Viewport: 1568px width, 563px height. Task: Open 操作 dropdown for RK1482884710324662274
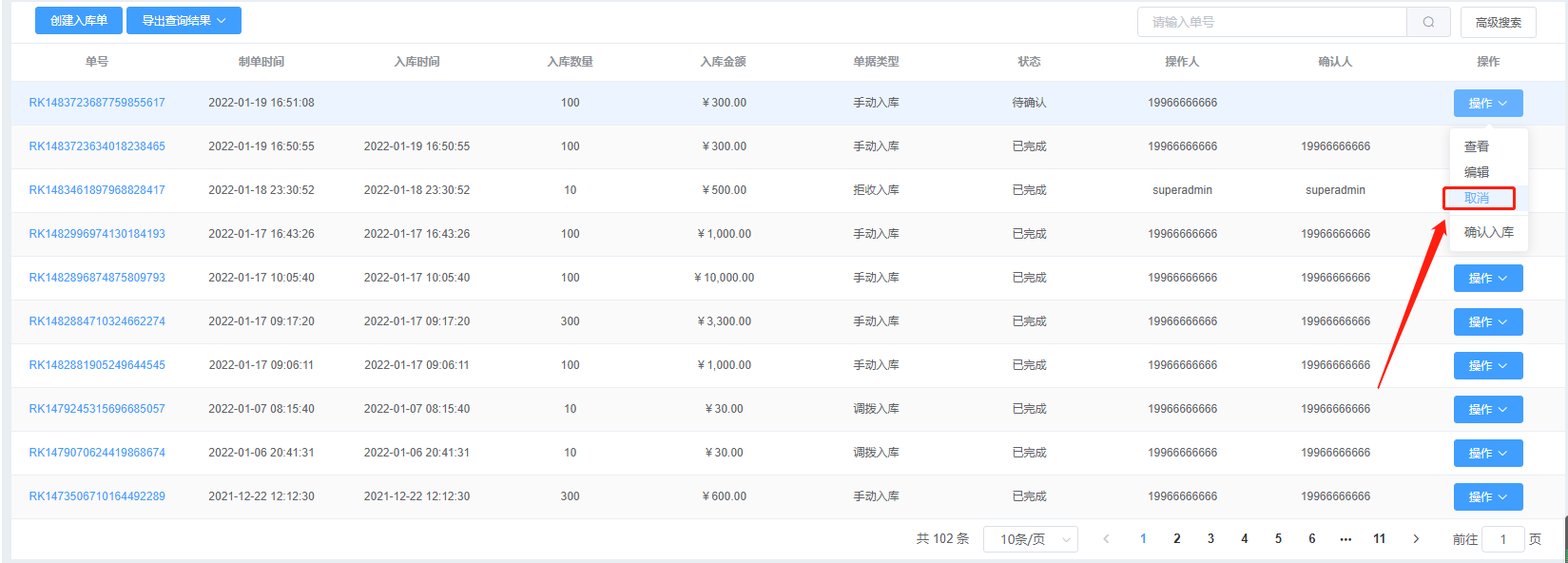[1488, 322]
